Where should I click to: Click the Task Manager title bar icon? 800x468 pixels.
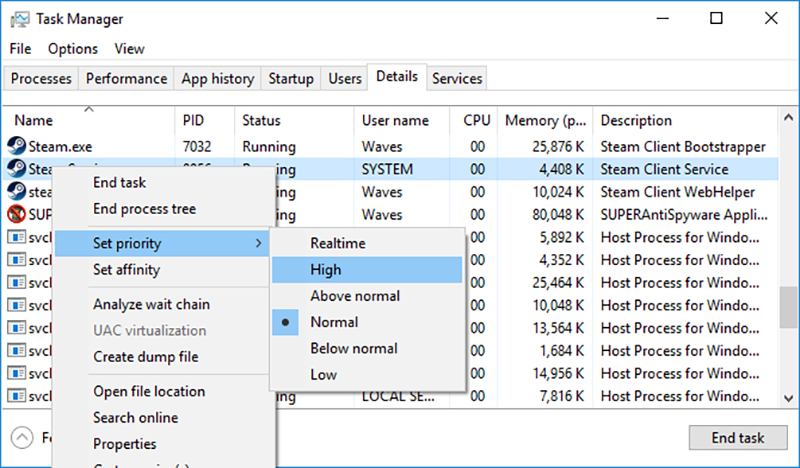point(18,18)
